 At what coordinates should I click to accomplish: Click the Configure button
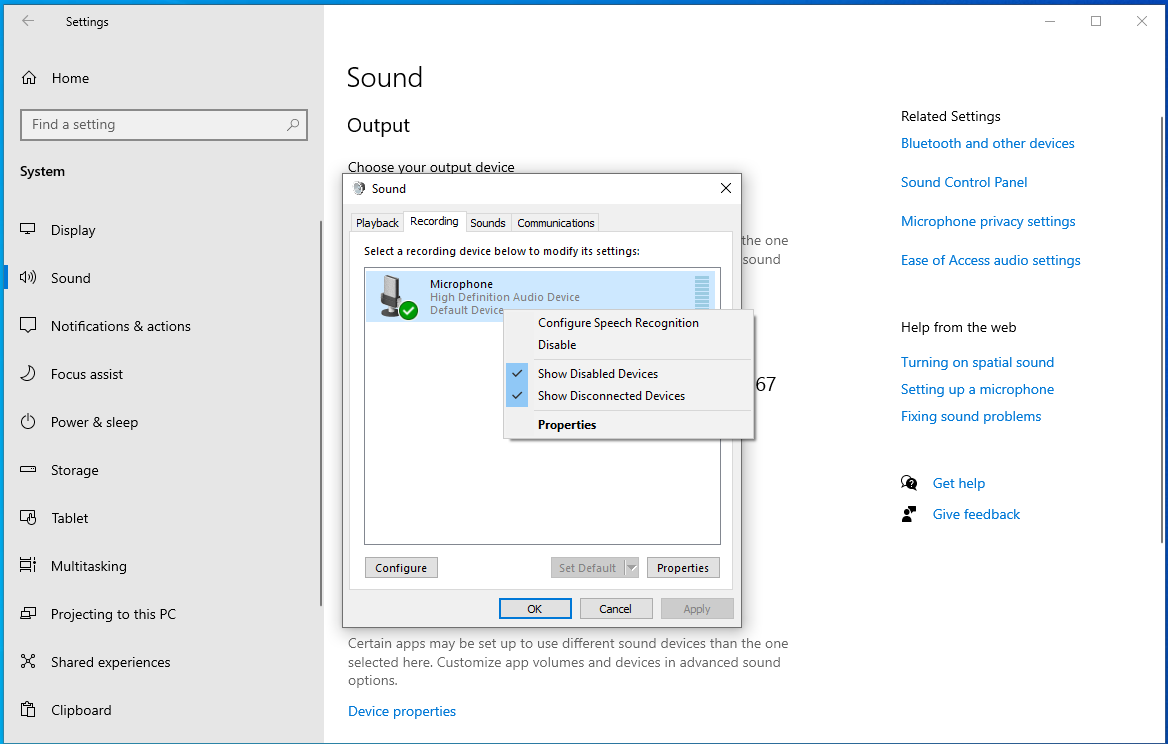click(x=401, y=567)
